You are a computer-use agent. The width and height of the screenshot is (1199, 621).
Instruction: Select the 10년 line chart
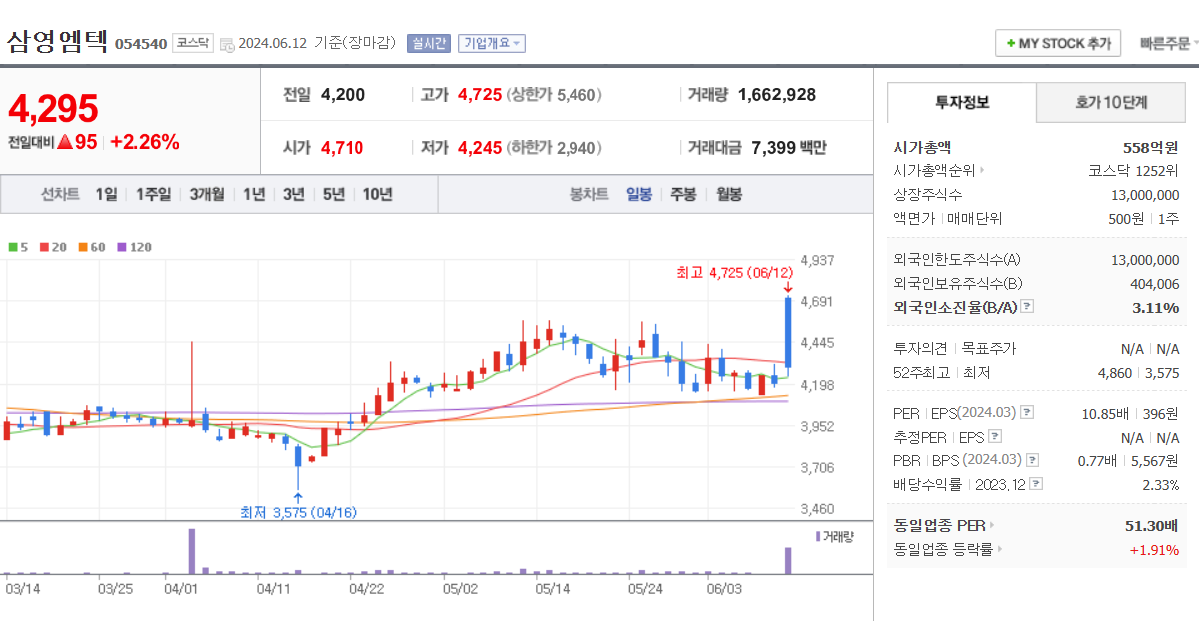(x=377, y=194)
